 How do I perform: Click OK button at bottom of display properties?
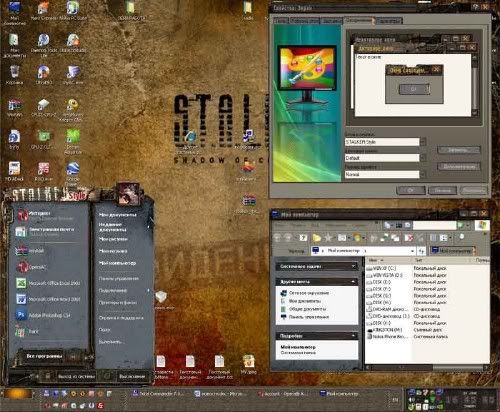(x=411, y=190)
